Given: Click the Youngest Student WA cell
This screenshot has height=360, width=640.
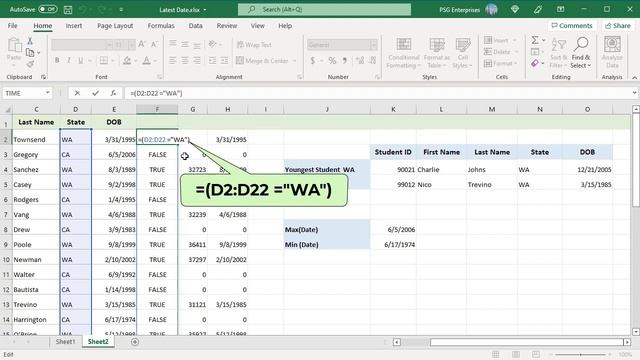Looking at the screenshot, I should click(x=327, y=169).
